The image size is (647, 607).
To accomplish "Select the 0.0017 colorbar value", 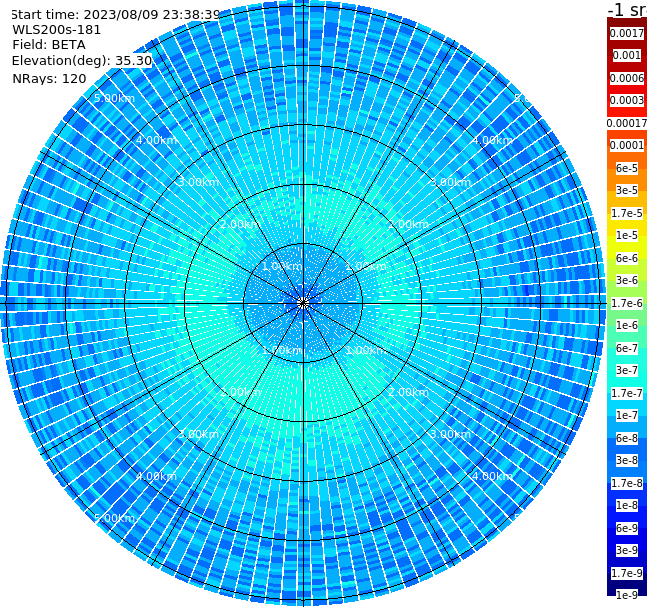I will [x=627, y=33].
